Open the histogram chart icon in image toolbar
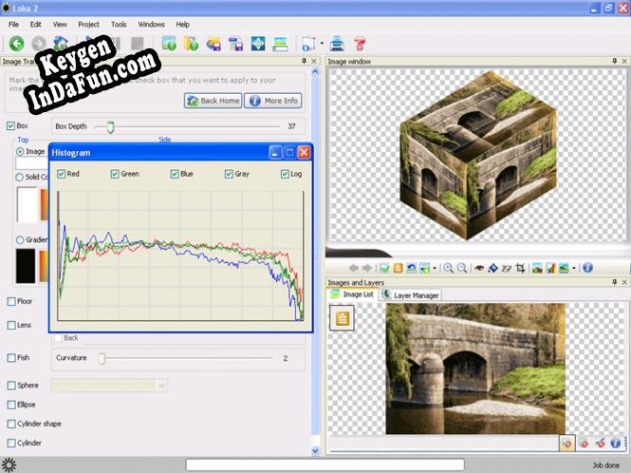The image size is (631, 473). [551, 268]
